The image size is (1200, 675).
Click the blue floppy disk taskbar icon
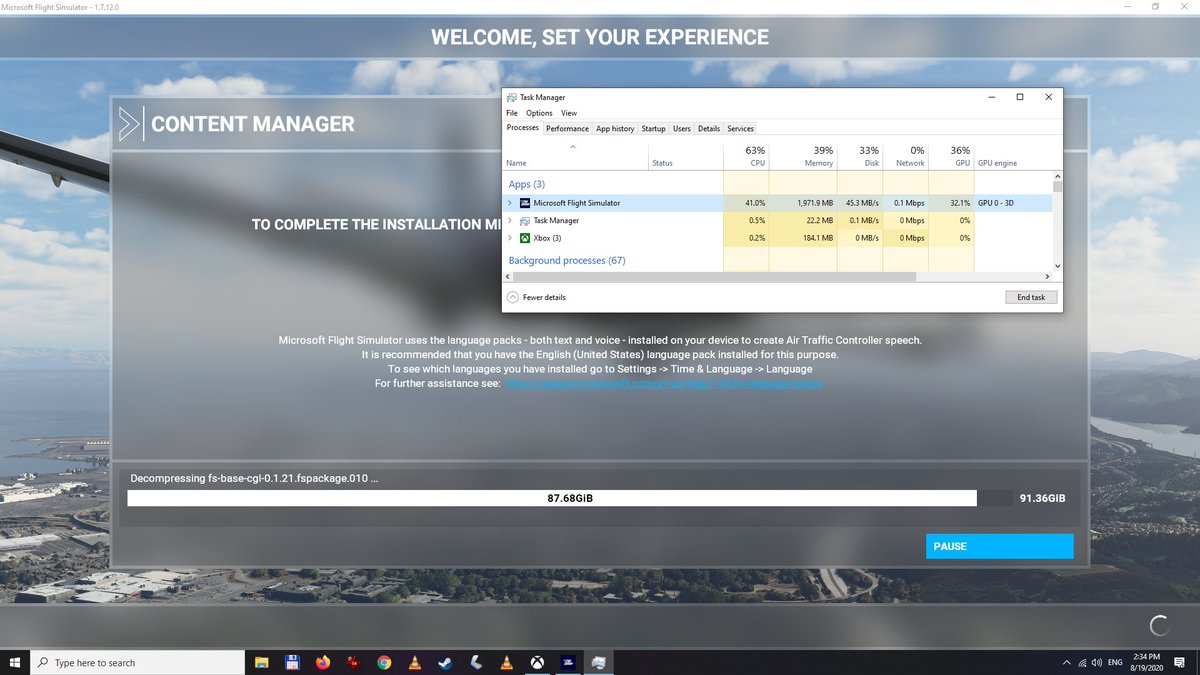coord(293,662)
